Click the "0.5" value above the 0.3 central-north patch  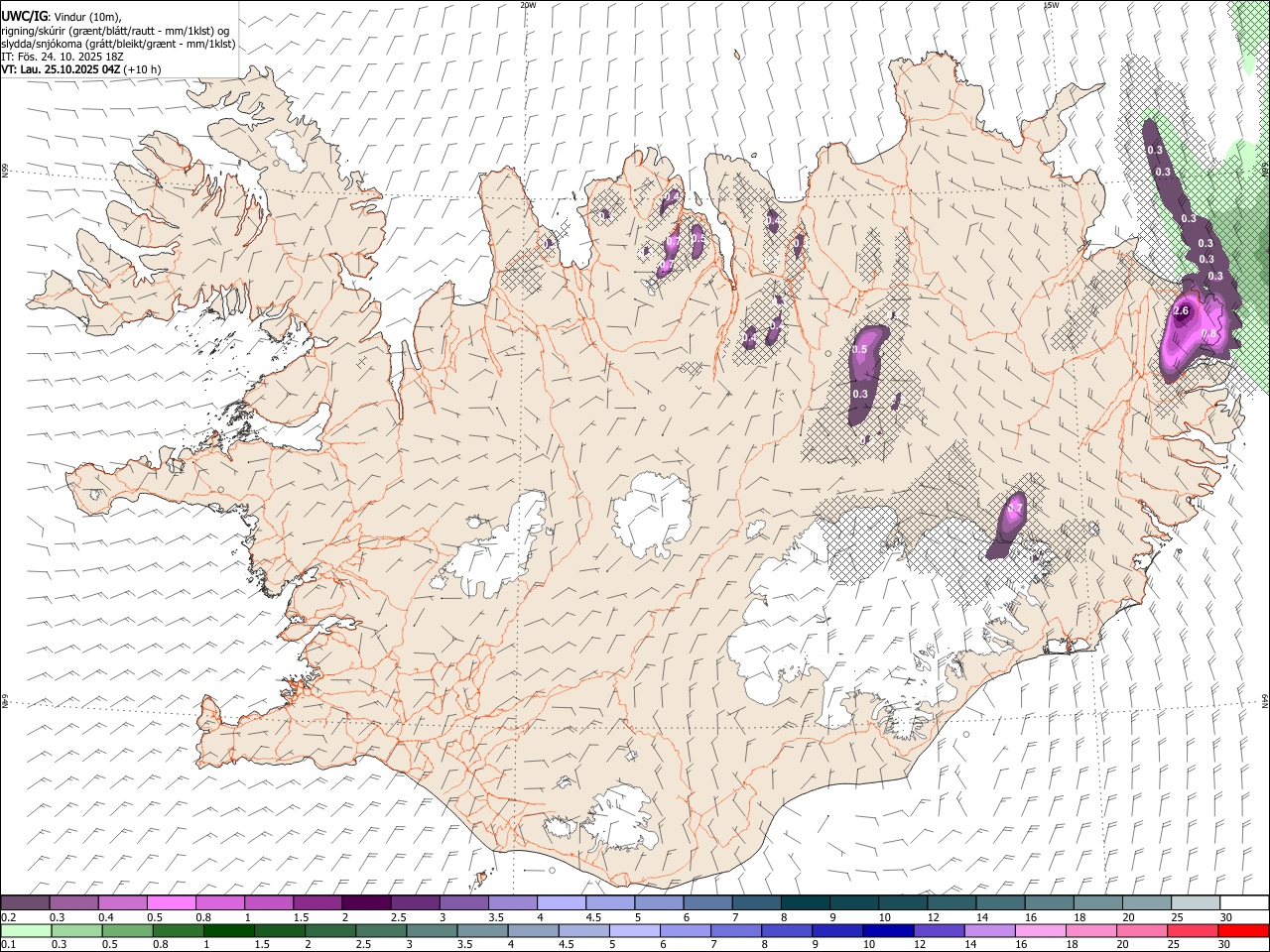pyautogui.click(x=860, y=349)
